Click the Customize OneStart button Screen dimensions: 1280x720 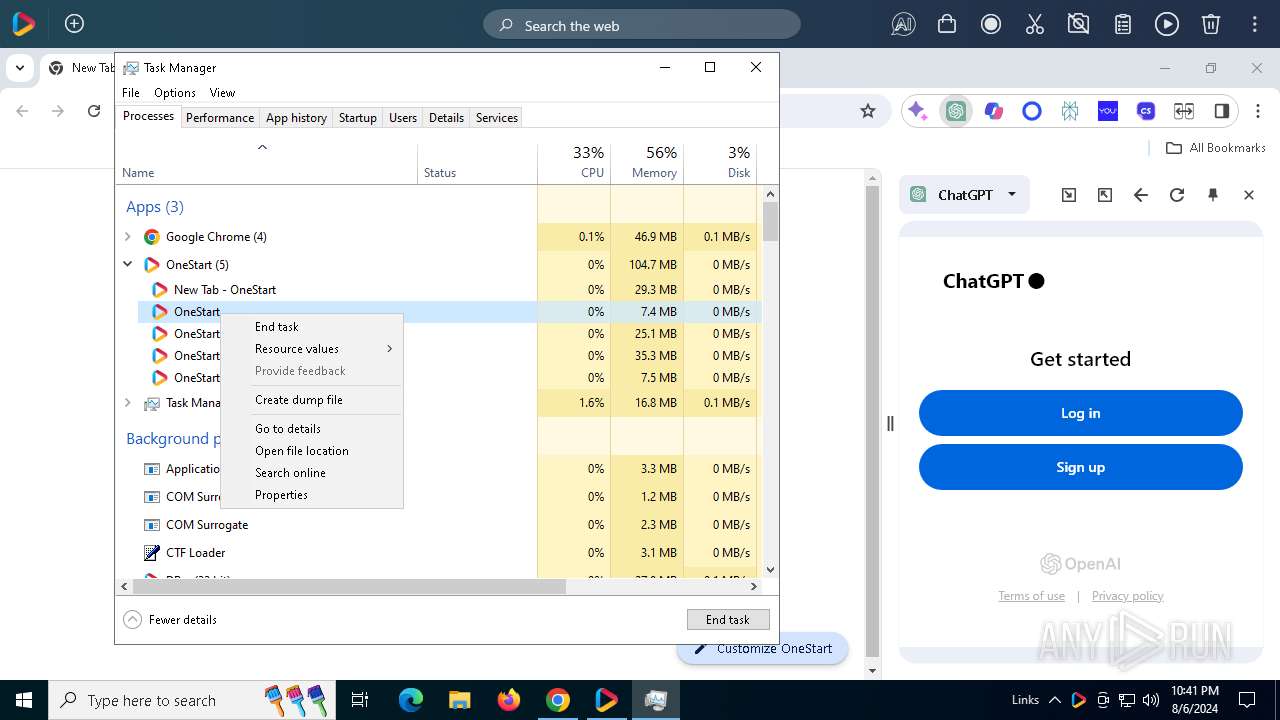[763, 648]
